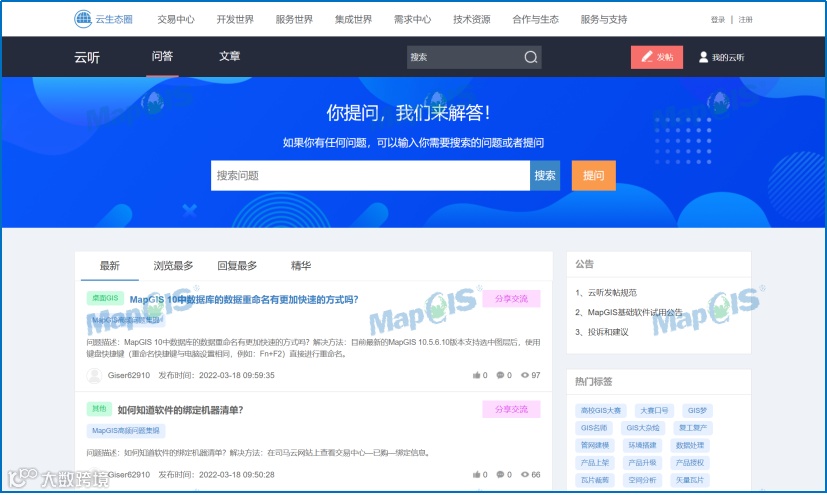This screenshot has width=827, height=495.
Task: Click the 搜索问题 input box
Action: click(x=370, y=176)
